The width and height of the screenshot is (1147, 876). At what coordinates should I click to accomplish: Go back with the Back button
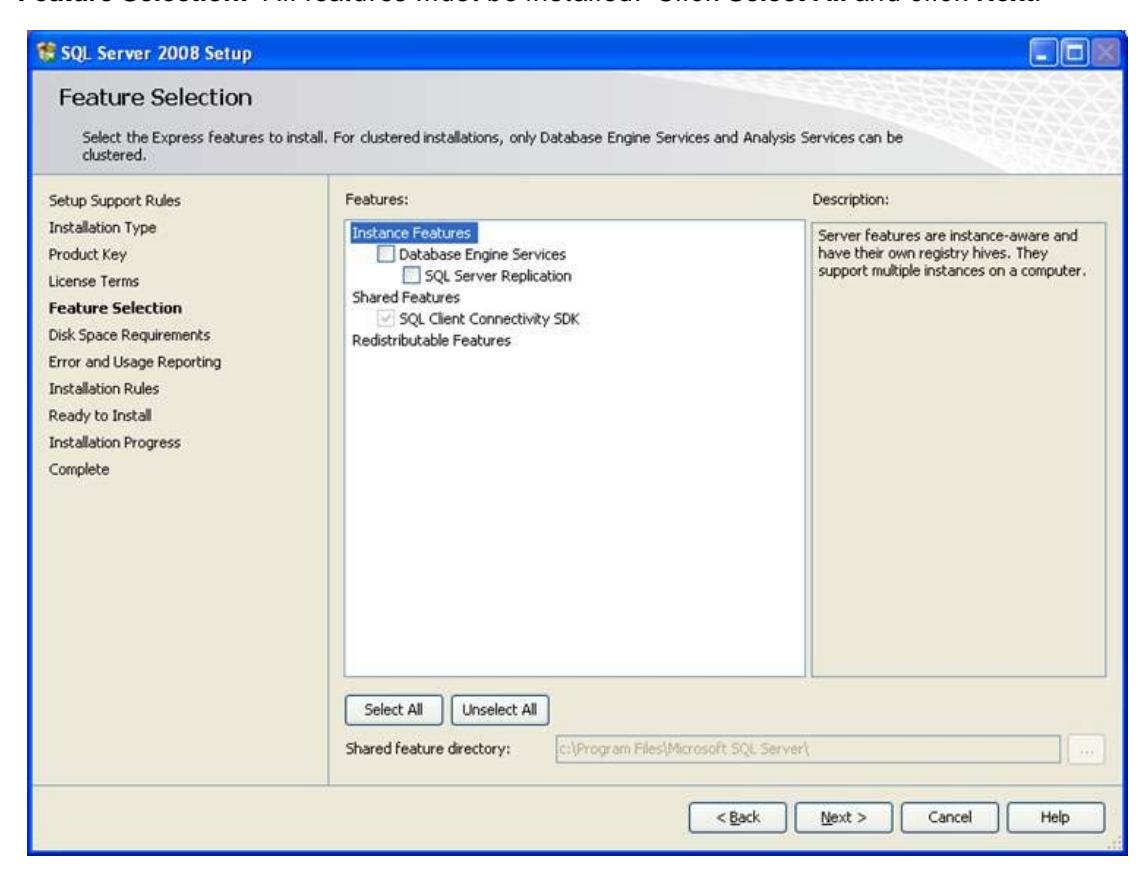coord(737,817)
